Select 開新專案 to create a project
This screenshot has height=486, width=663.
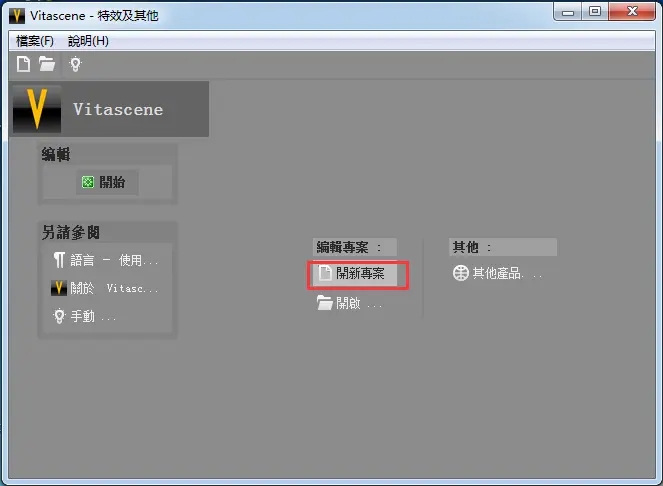pos(356,273)
